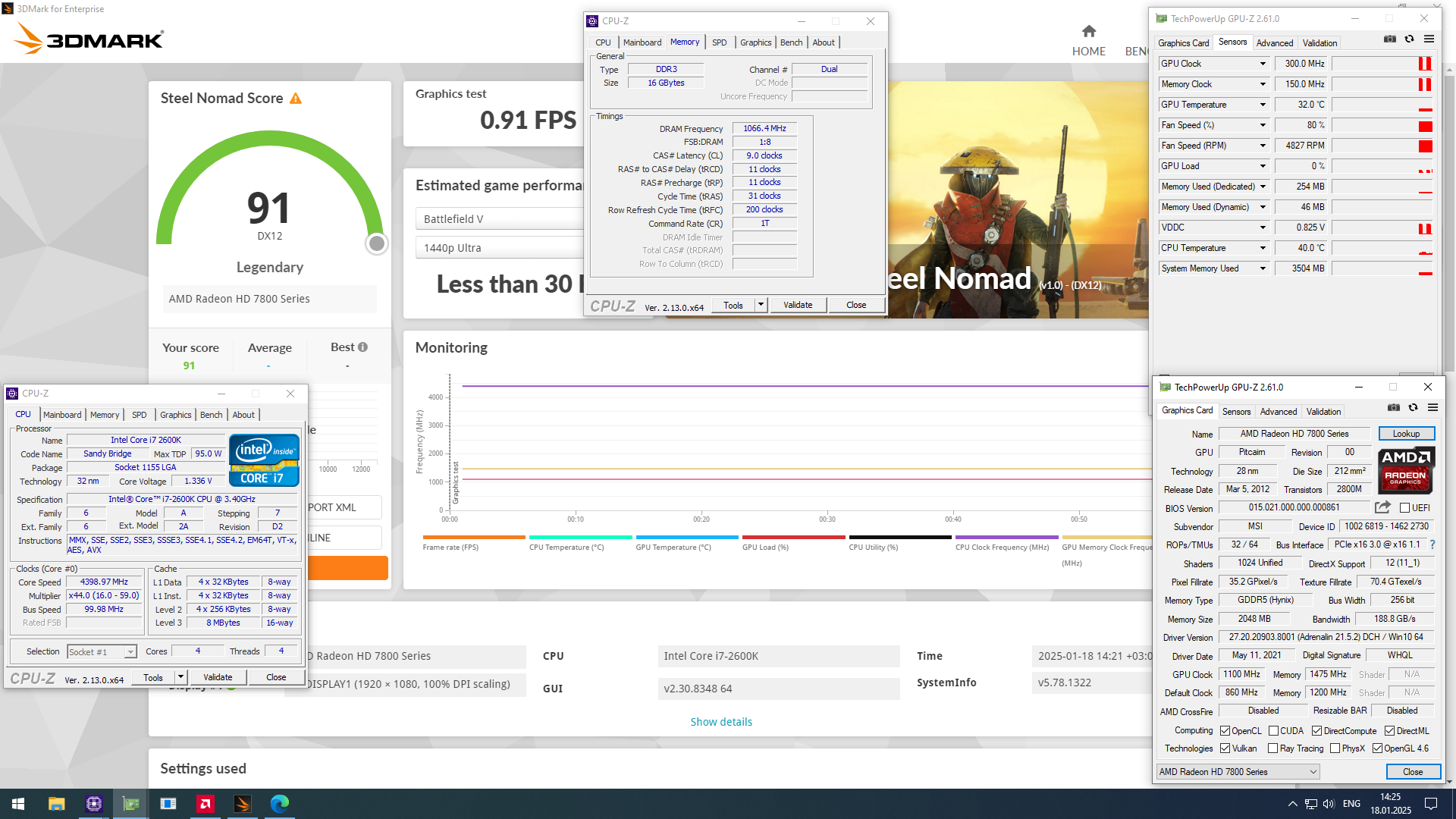The image size is (1456, 819).
Task: Click the 1440p Ultra preset field
Action: pyautogui.click(x=500, y=248)
